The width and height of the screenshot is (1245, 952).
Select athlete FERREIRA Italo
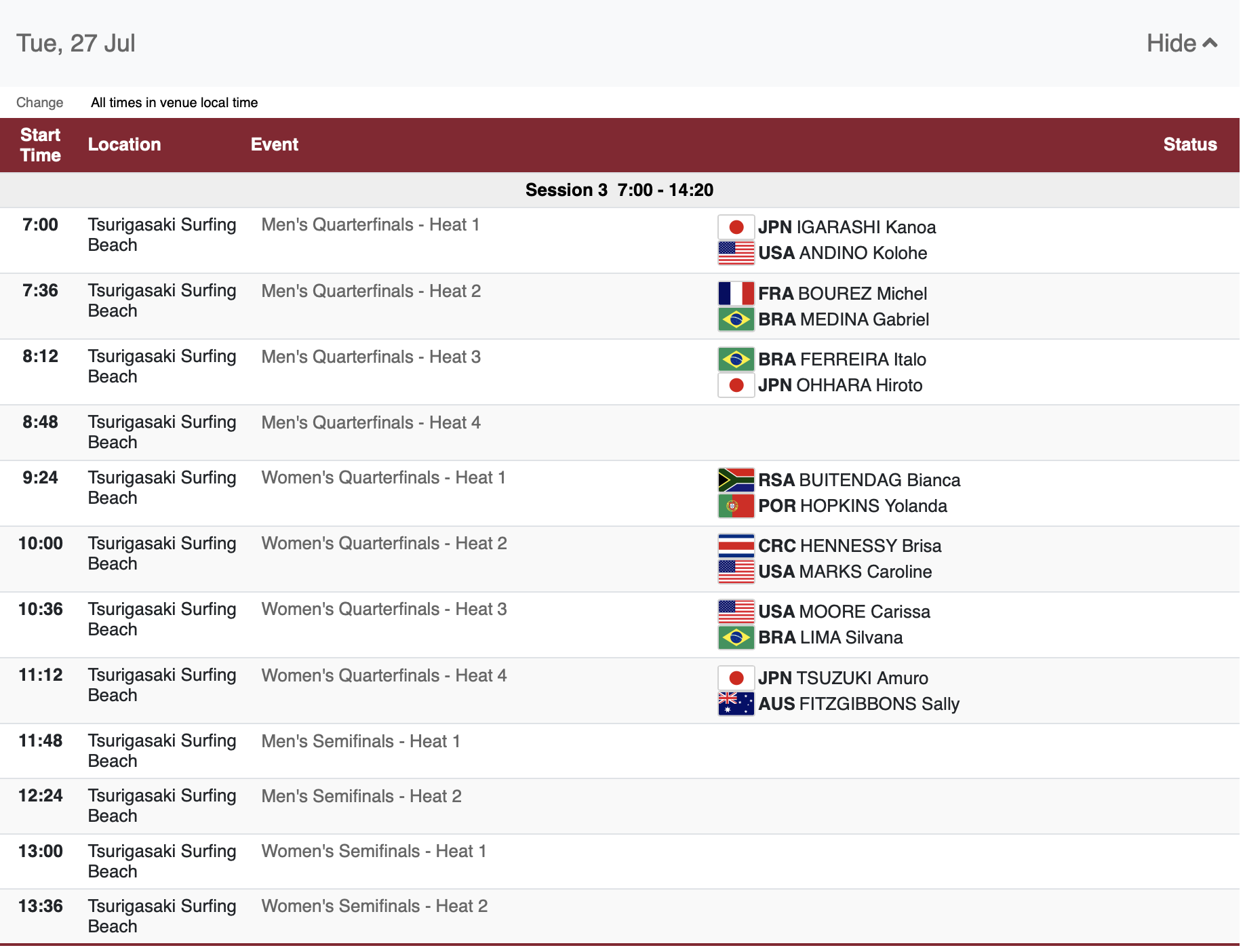(x=842, y=359)
